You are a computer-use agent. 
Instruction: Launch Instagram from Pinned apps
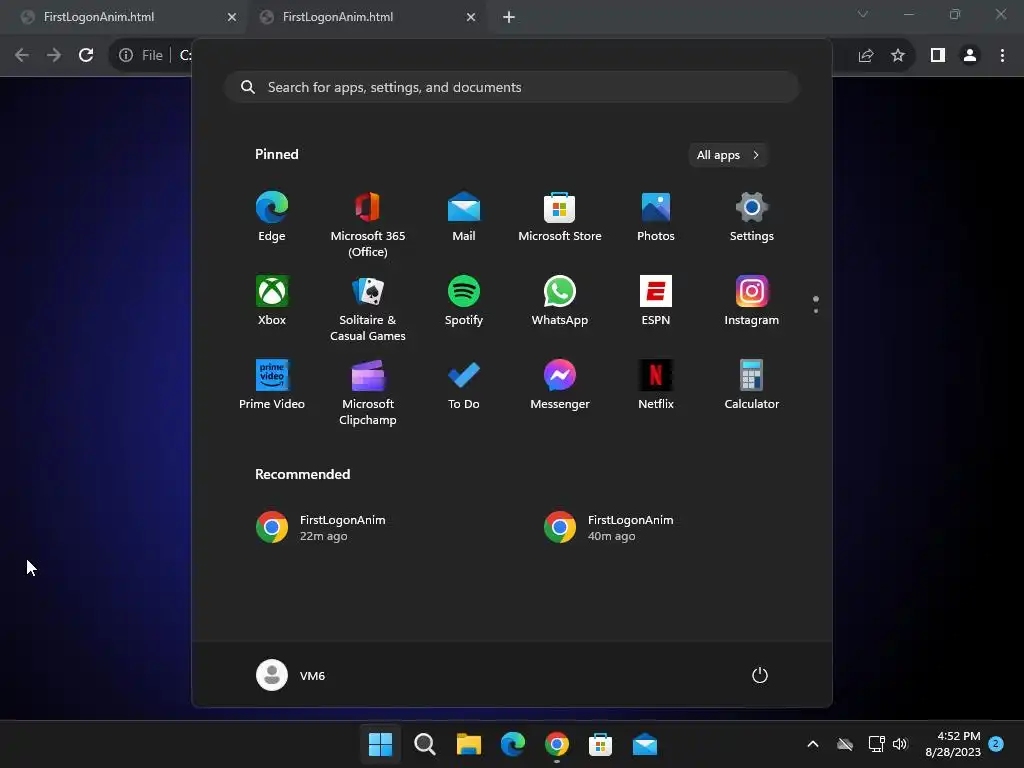point(752,300)
